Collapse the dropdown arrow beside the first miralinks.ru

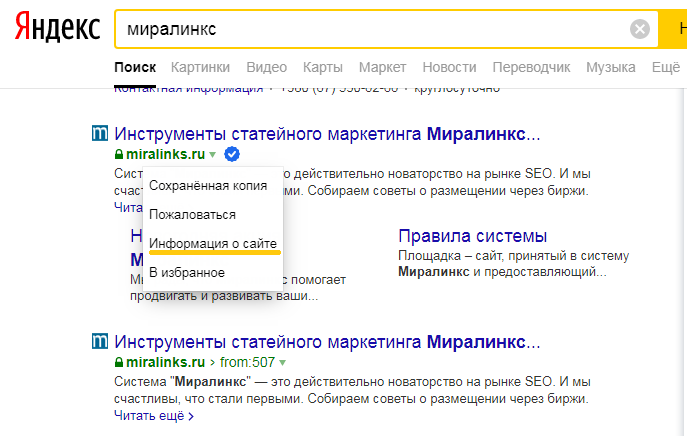click(x=212, y=155)
